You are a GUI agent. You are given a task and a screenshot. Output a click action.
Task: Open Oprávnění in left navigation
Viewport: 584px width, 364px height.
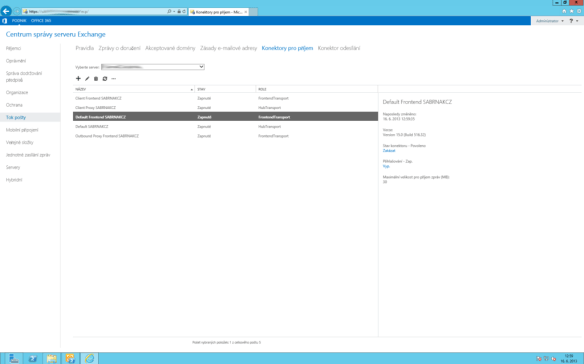[x=16, y=61]
